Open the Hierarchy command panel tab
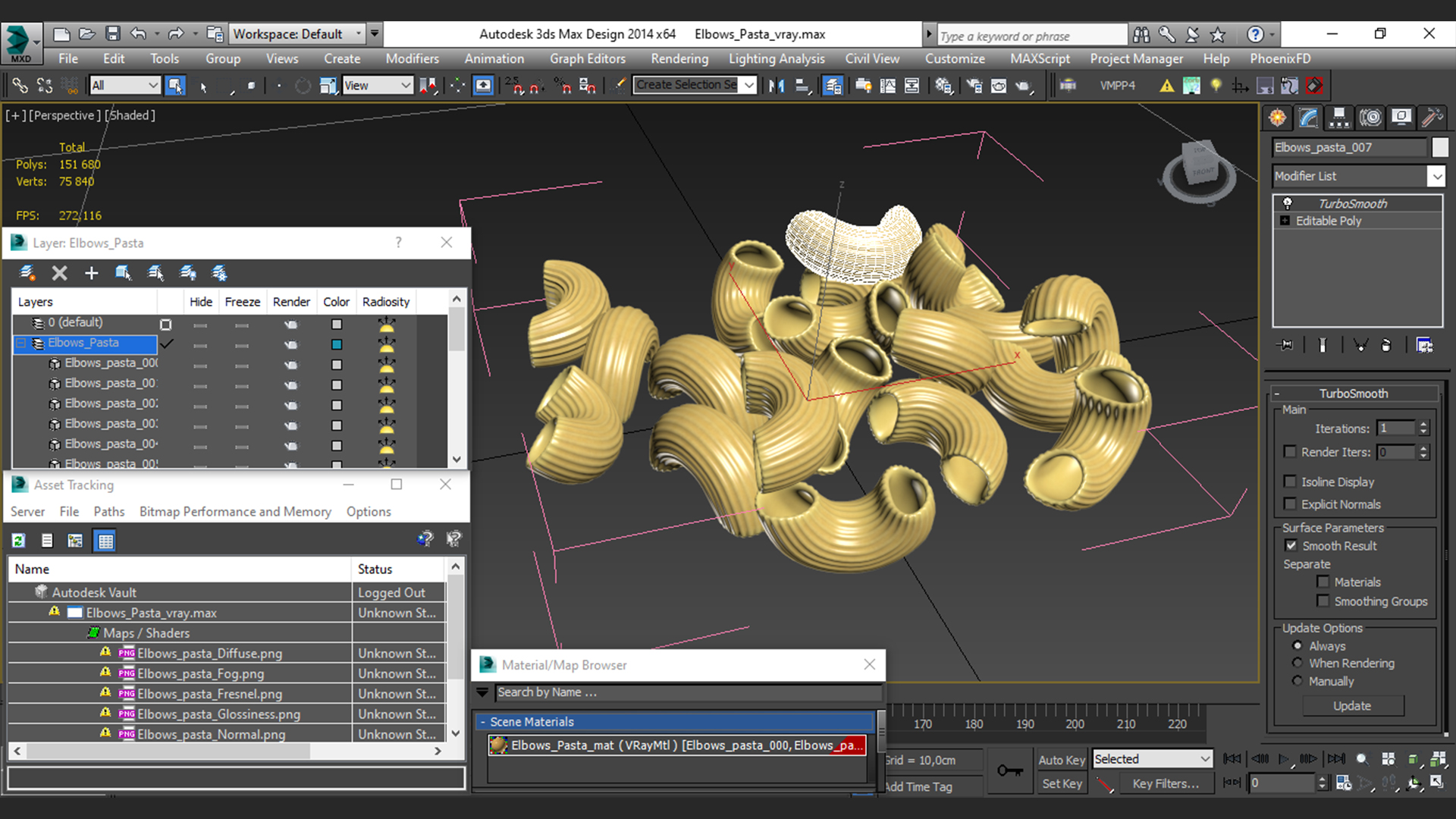Viewport: 1456px width, 819px height. 1339,118
